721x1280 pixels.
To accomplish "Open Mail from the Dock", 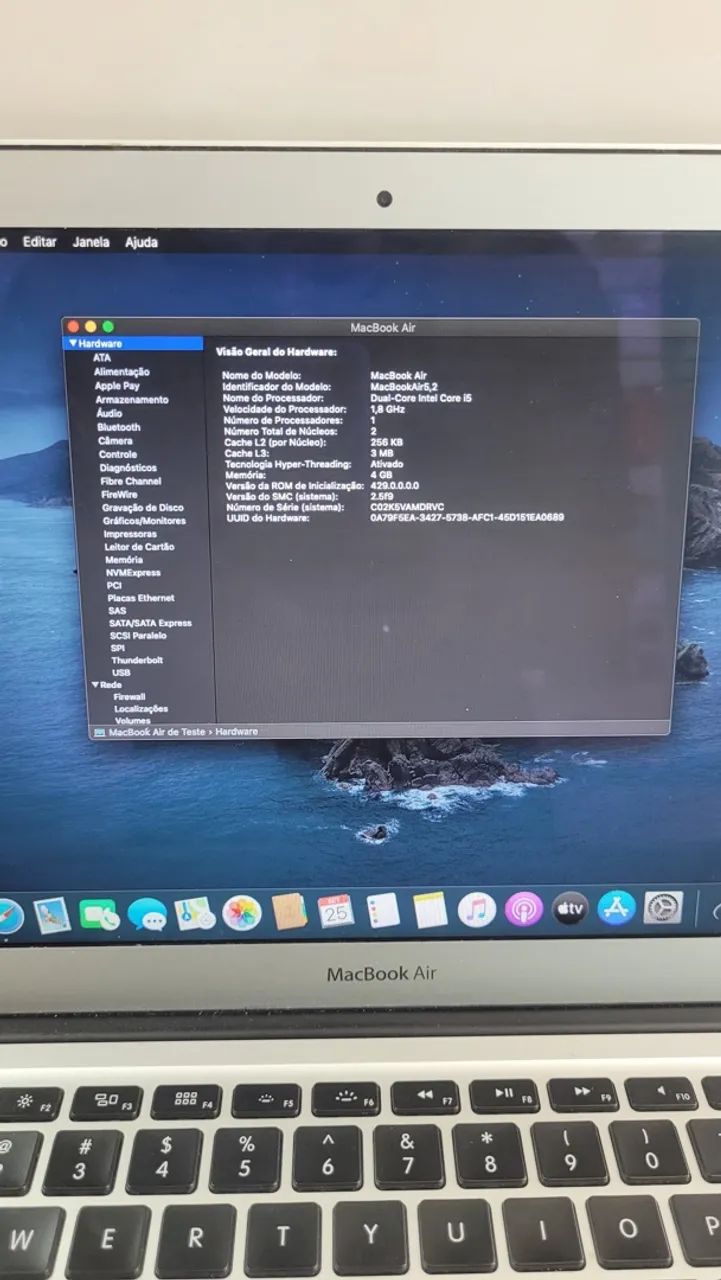I will 52,915.
